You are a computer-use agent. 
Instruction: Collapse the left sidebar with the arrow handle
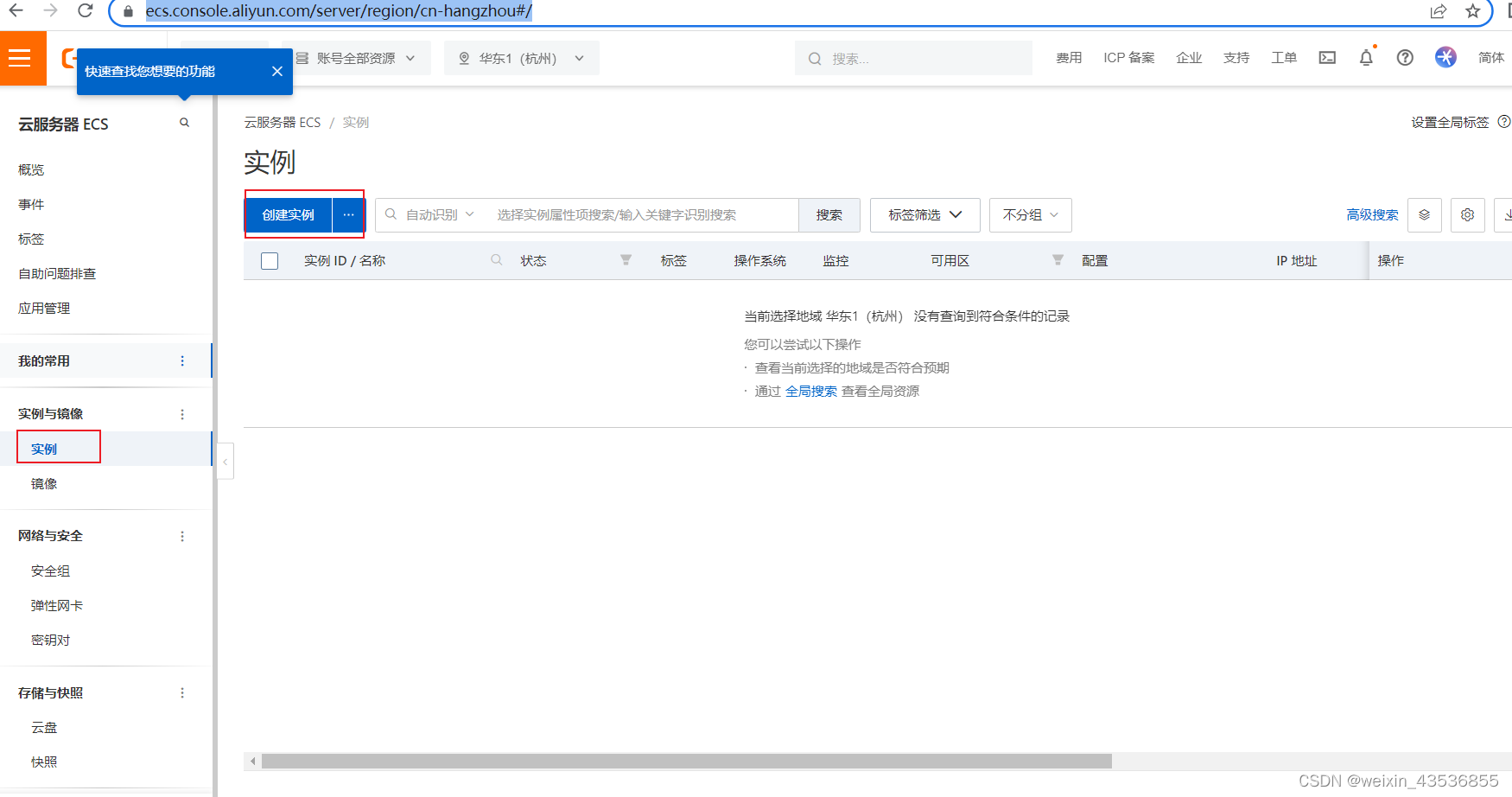(226, 462)
